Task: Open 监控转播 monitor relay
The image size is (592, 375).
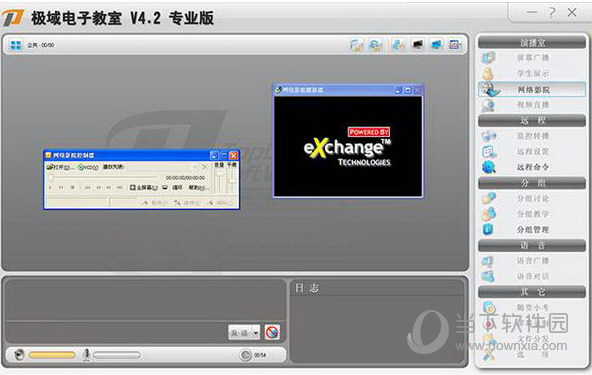Action: (532, 136)
